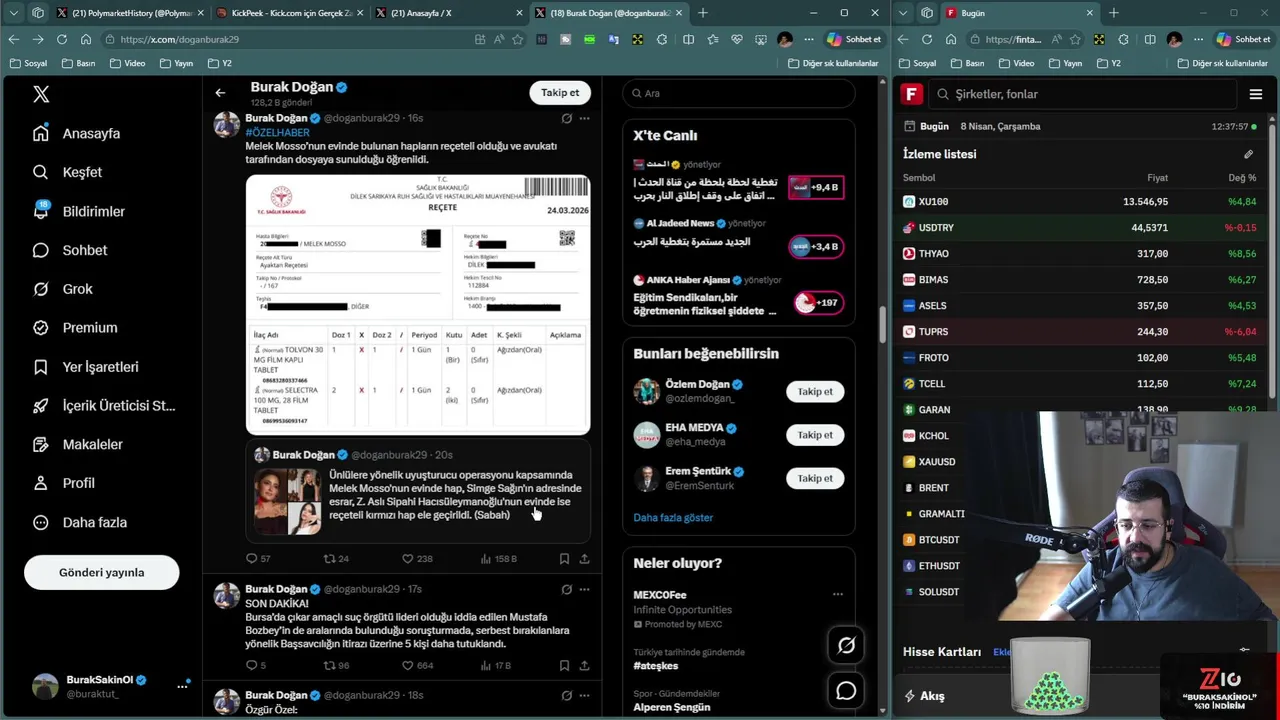View analytics showing 158 B views
Image resolution: width=1280 pixels, height=720 pixels.
coord(498,559)
